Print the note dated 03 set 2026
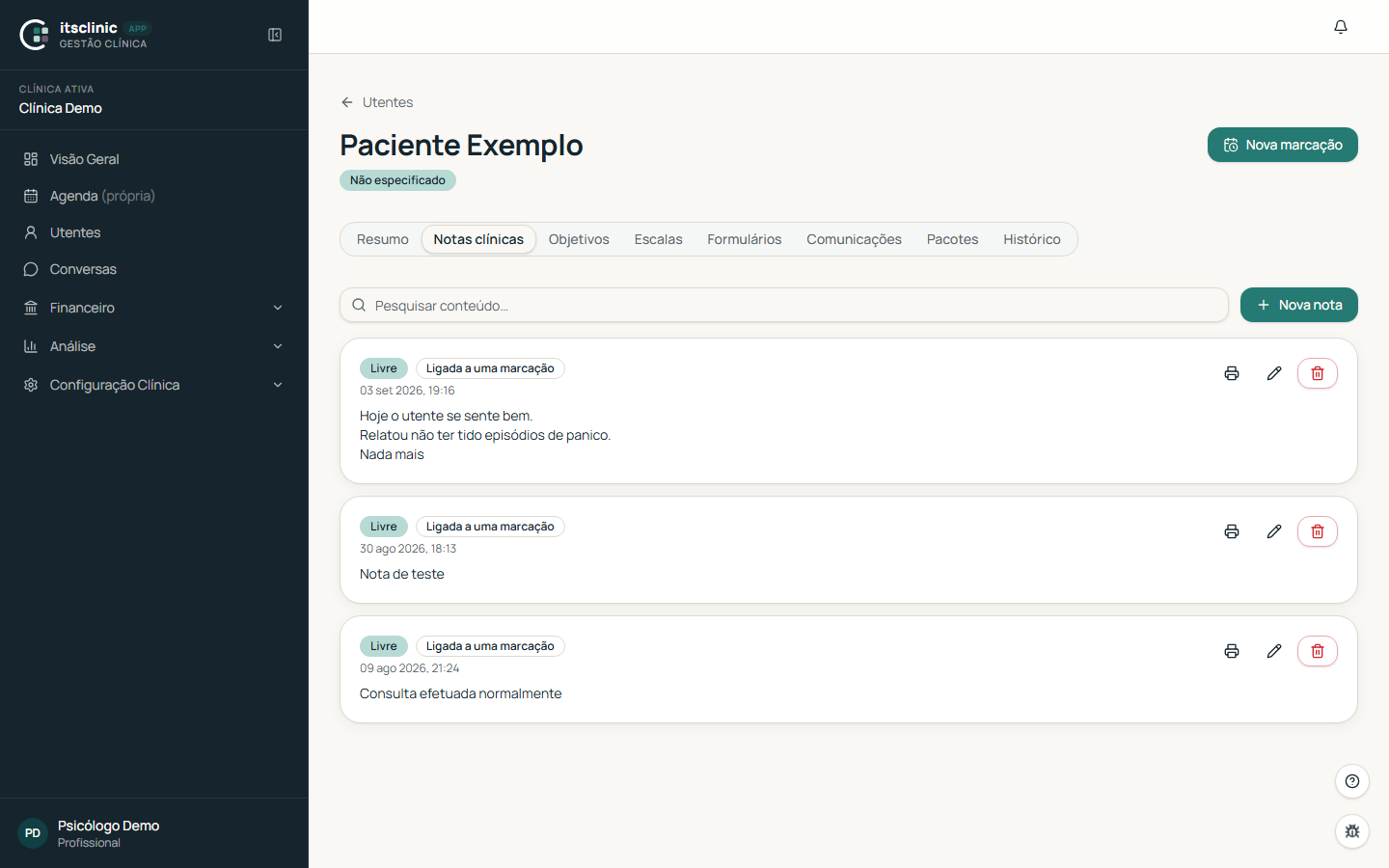 click(1232, 373)
